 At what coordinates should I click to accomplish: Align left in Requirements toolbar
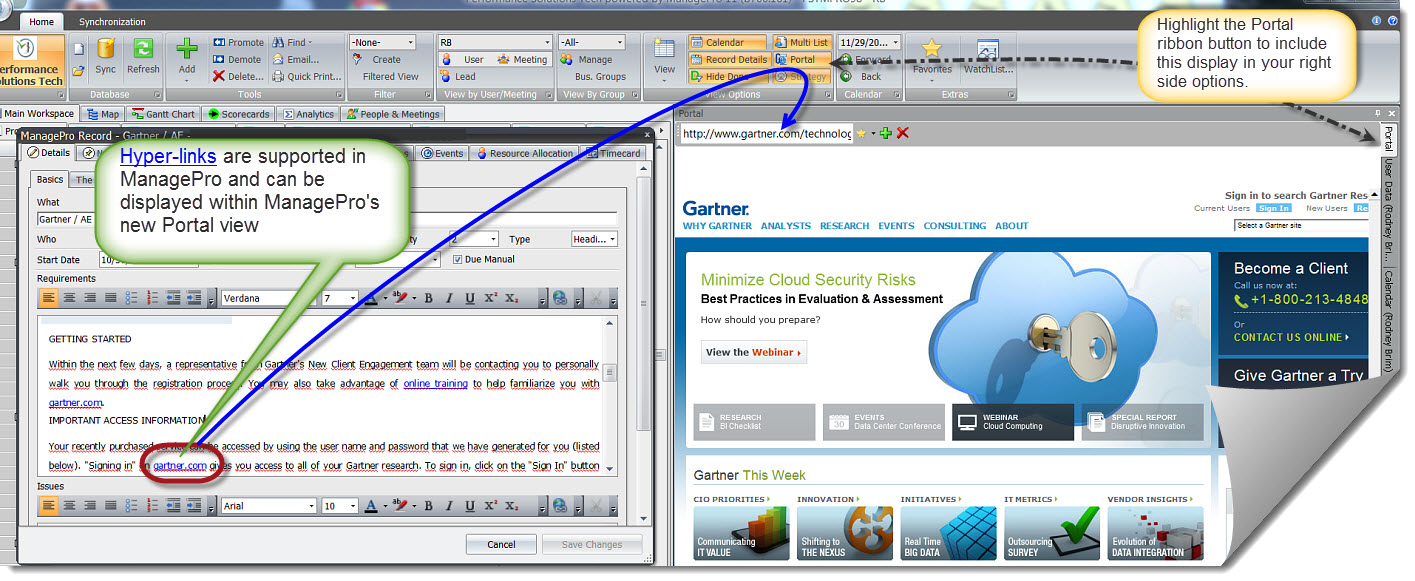(x=49, y=298)
